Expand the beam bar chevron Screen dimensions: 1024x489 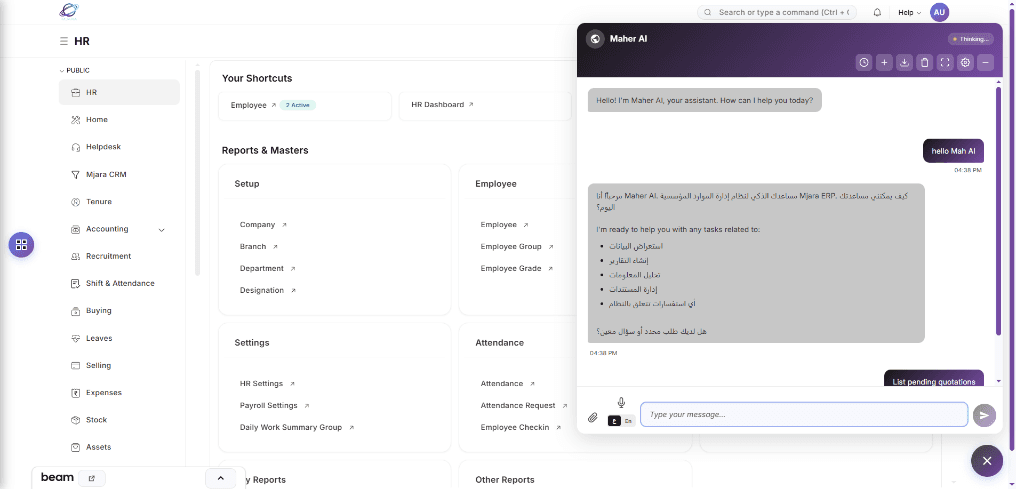[x=221, y=478]
